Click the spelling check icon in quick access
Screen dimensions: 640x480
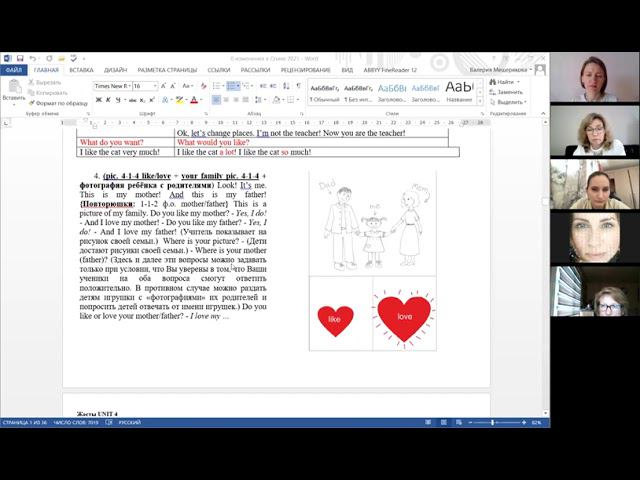[x=74, y=59]
